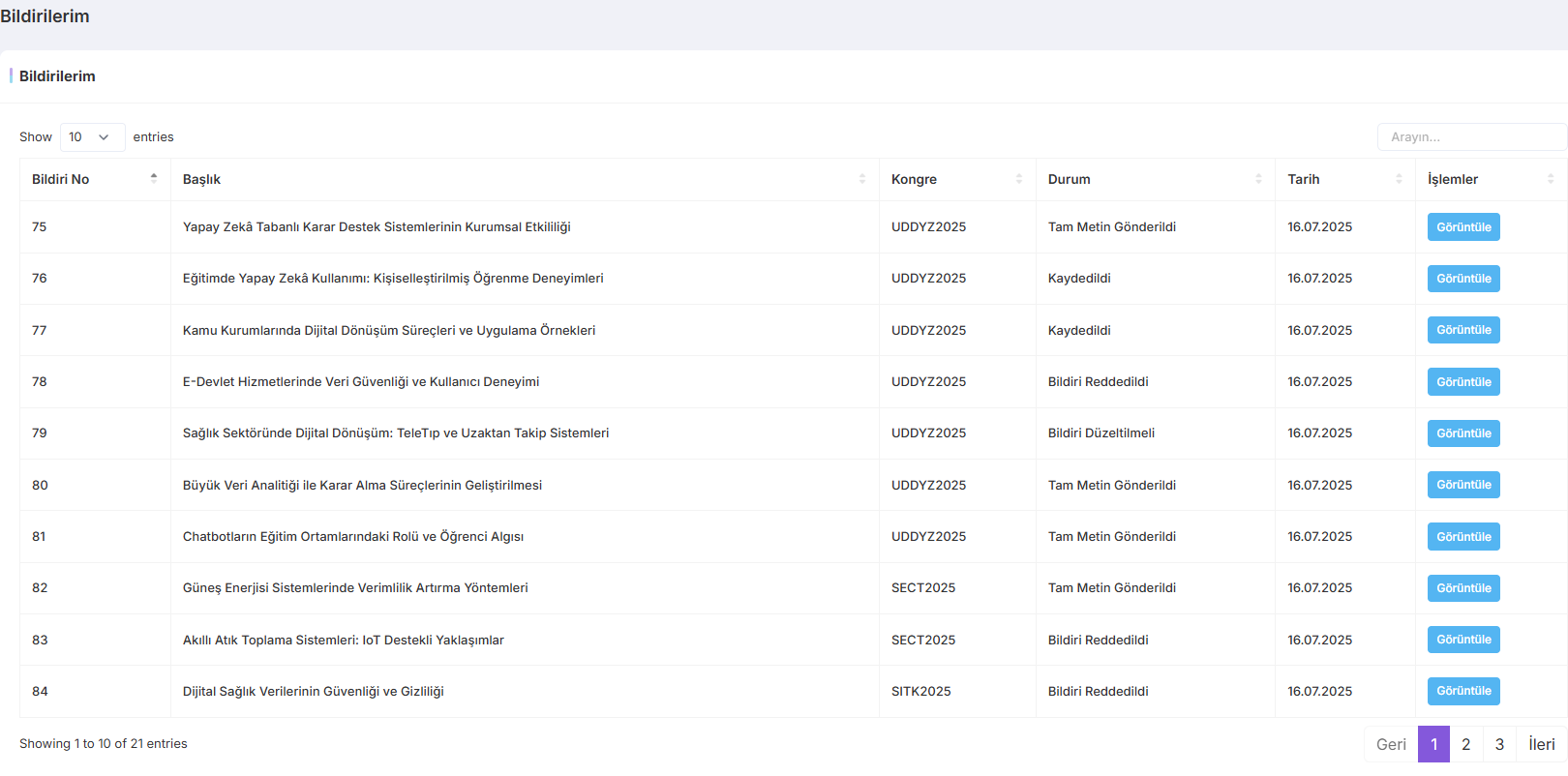1568x776 pixels.
Task: Click sort arrows in Başlık column header
Action: tap(861, 179)
